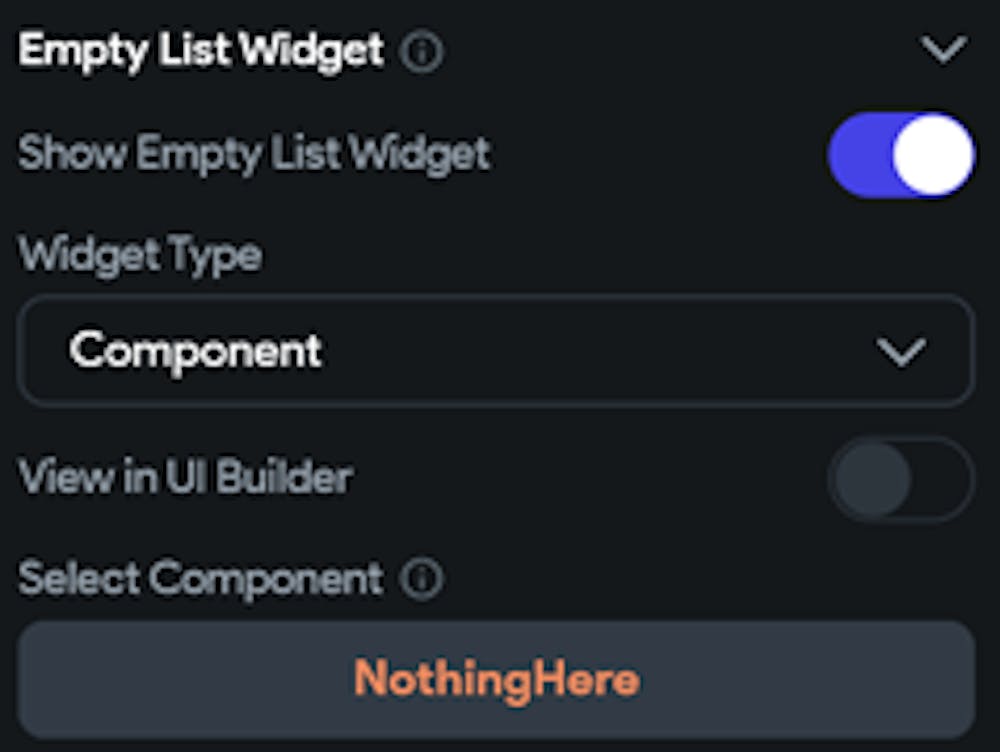Click the Select Component label
This screenshot has height=752, width=1000.
pos(200,578)
